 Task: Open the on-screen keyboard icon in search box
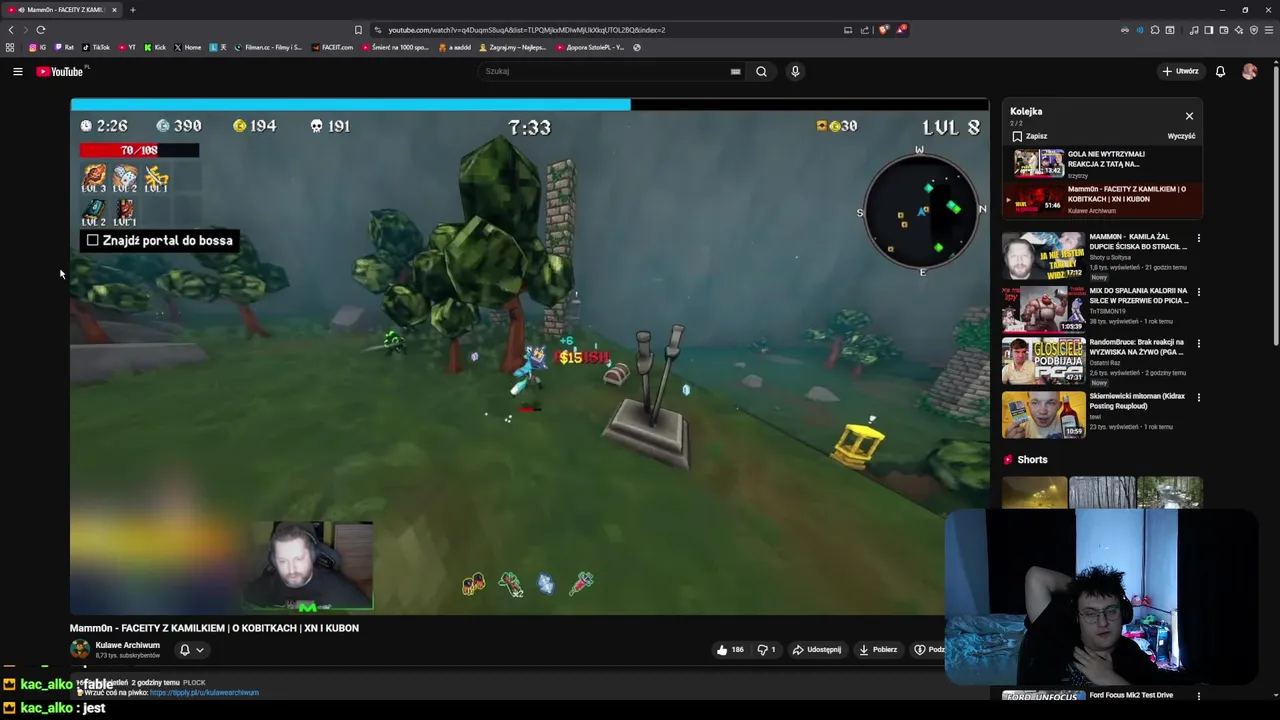coord(735,71)
